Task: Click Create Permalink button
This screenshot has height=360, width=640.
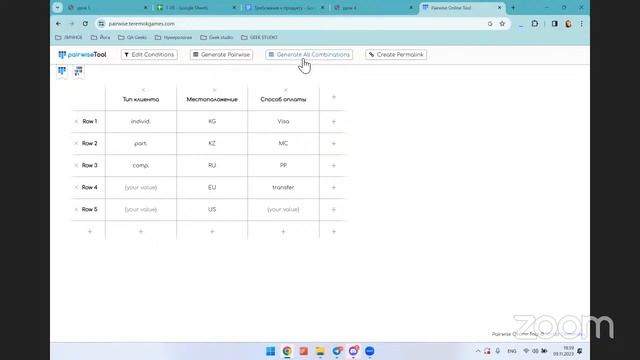Action: pos(396,55)
